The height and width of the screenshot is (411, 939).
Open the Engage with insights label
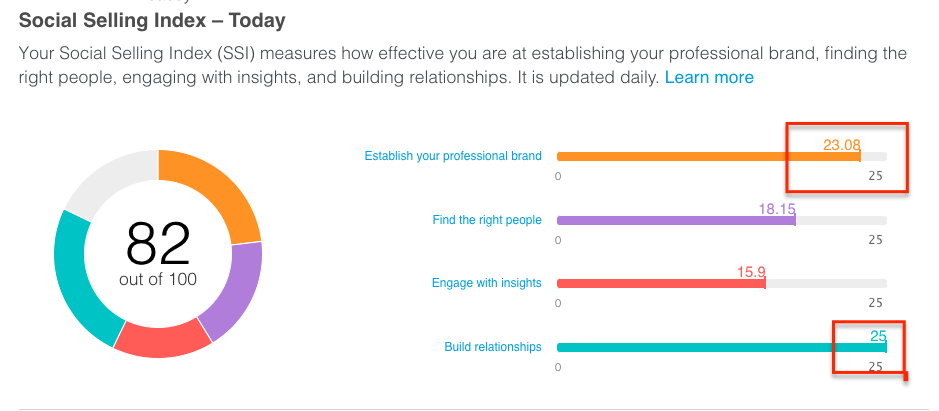(x=486, y=283)
